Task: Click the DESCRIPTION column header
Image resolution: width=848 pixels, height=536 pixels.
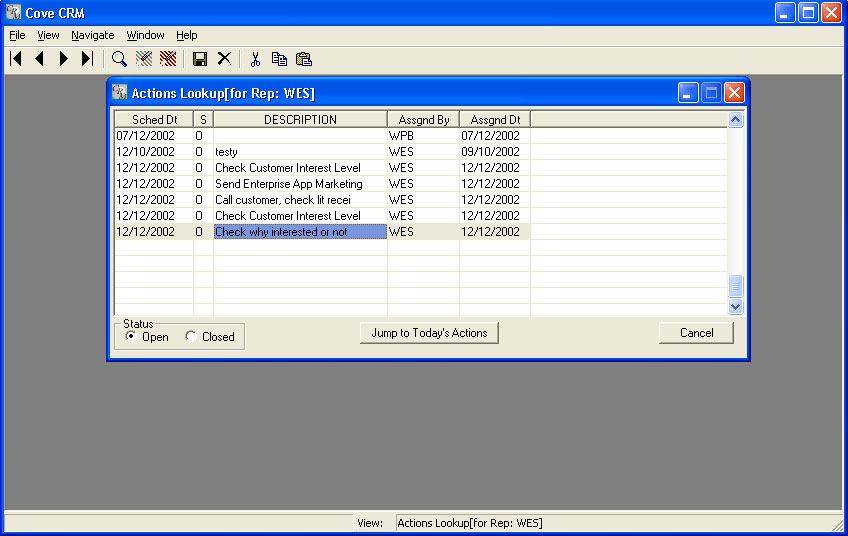Action: click(300, 120)
